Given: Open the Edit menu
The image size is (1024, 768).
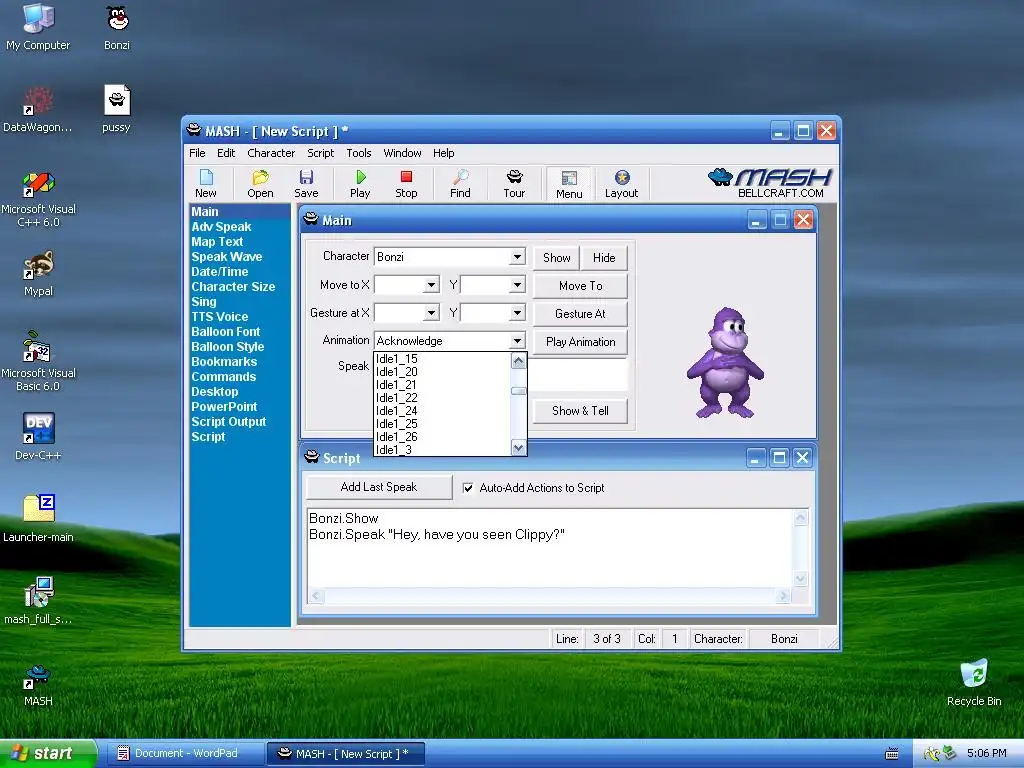Looking at the screenshot, I should pyautogui.click(x=226, y=153).
